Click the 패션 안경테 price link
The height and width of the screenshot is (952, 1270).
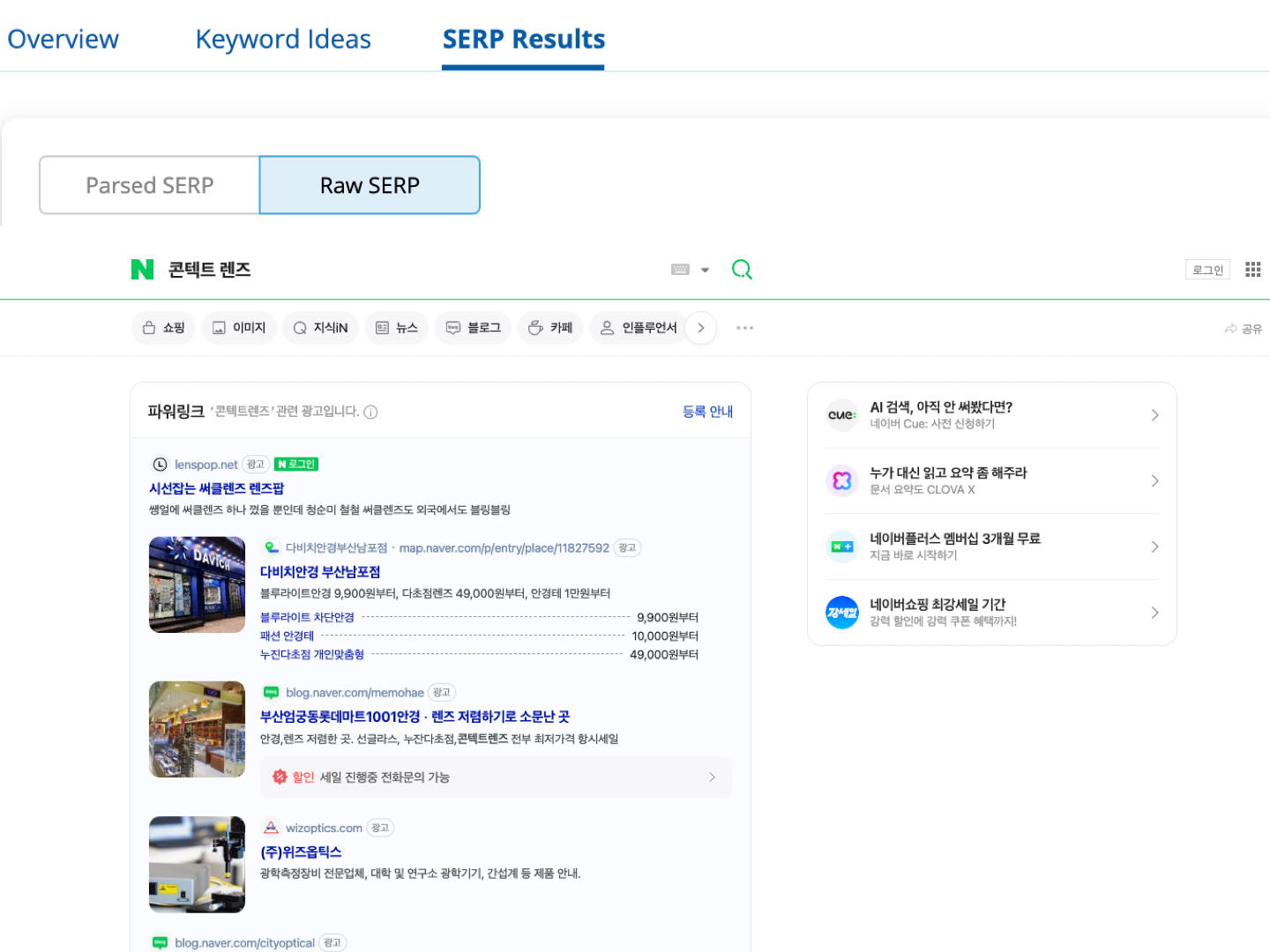[287, 636]
